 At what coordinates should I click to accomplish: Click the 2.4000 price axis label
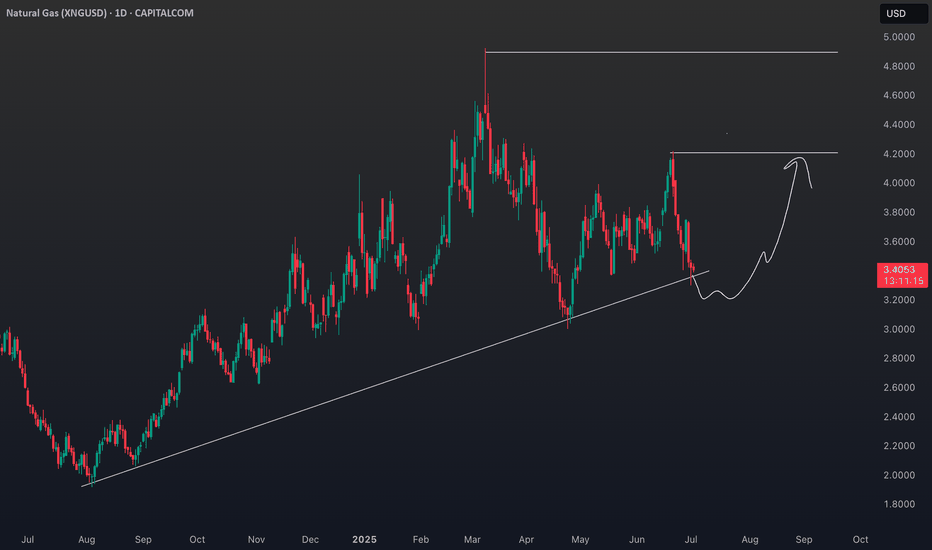(x=899, y=417)
